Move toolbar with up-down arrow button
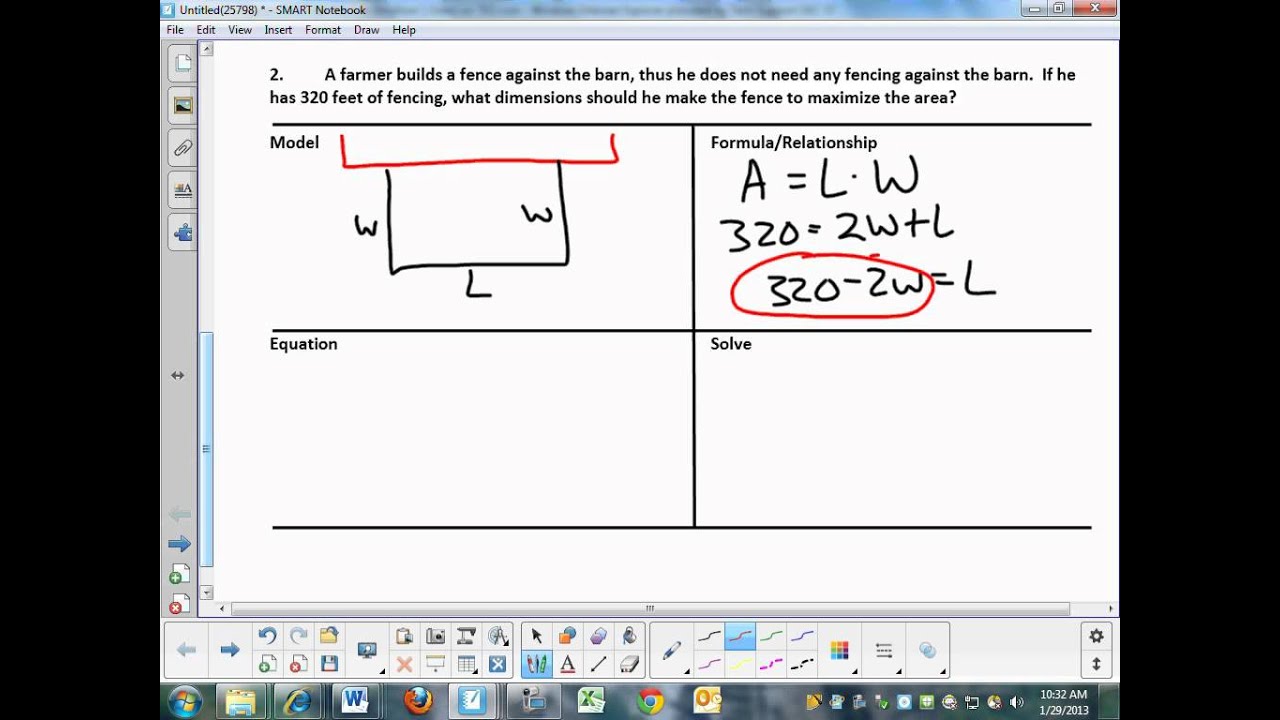1280x720 pixels. tap(1096, 664)
